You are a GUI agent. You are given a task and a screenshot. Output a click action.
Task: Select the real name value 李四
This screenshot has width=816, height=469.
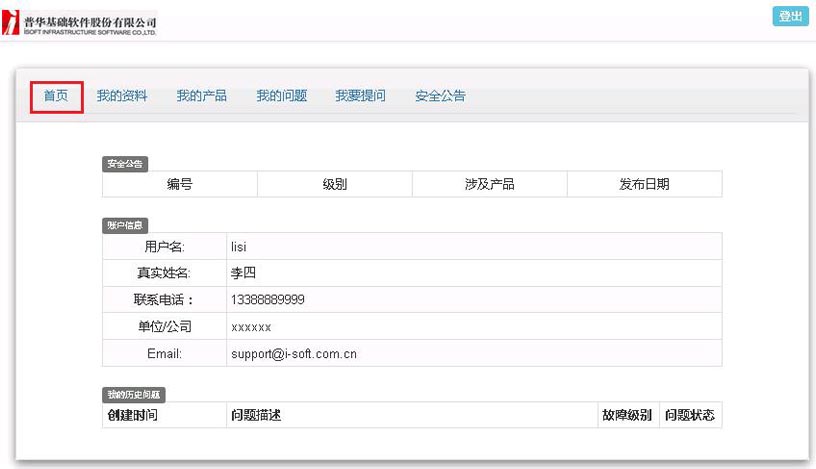(x=243, y=273)
